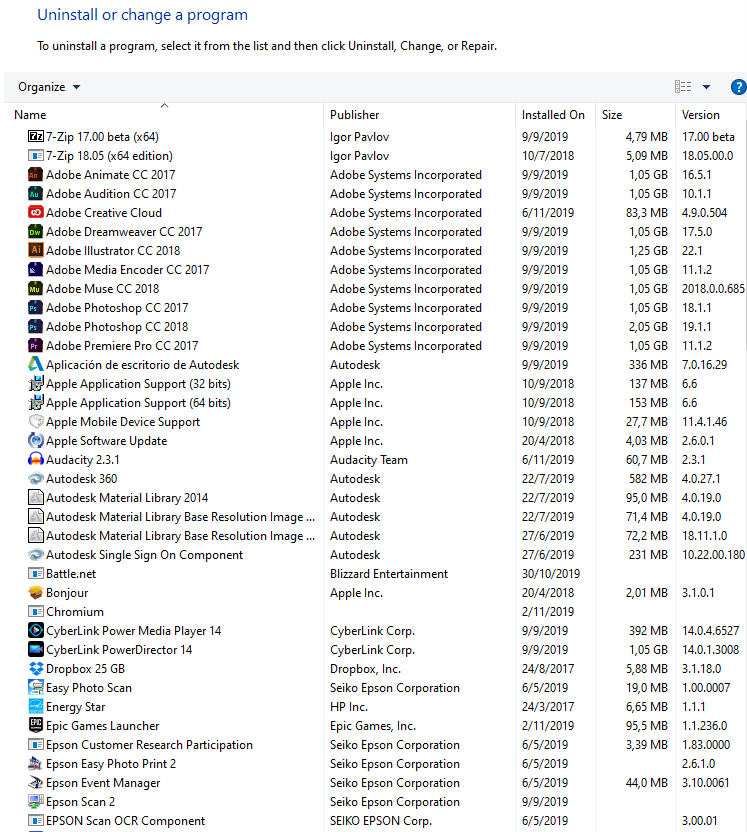Sort by the Name column header

[x=164, y=115]
